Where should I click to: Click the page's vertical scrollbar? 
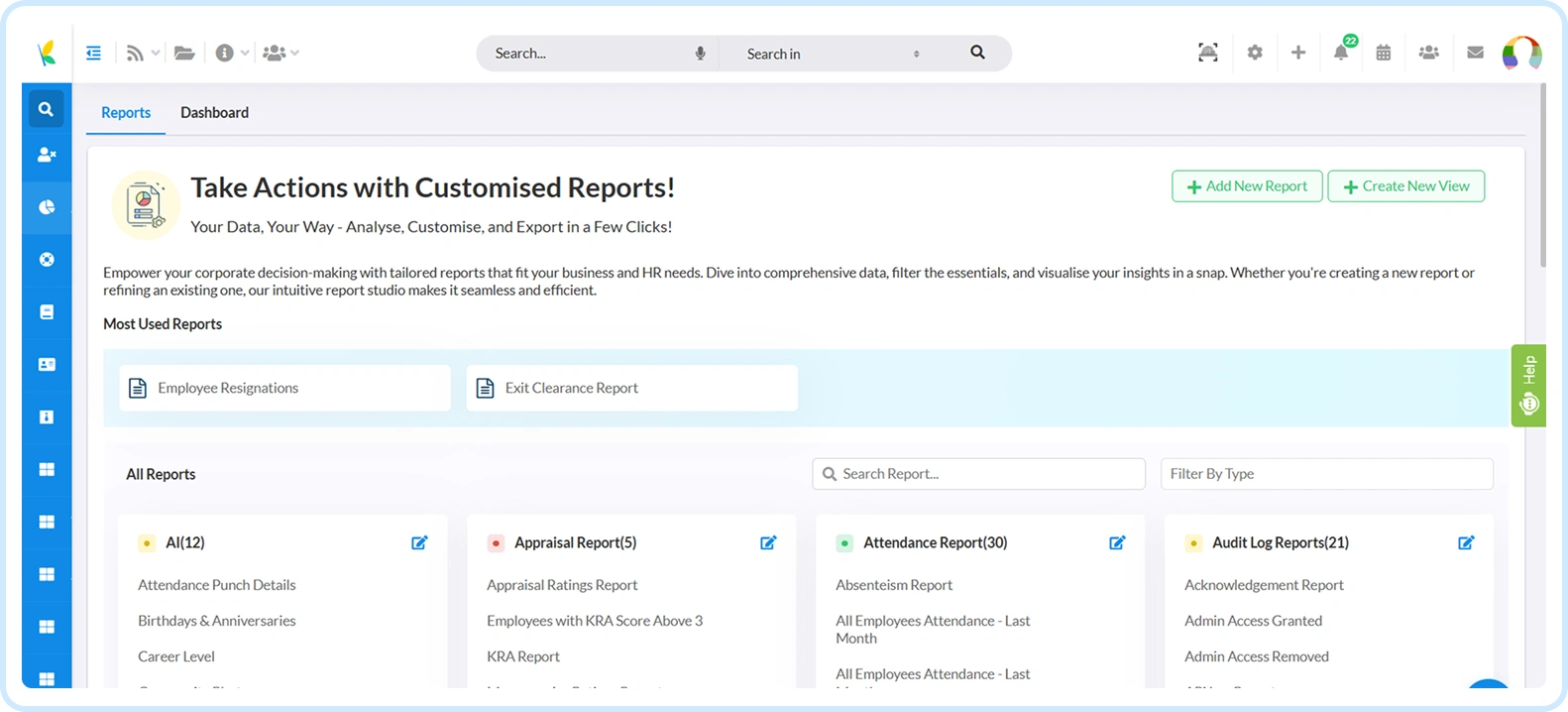(1542, 177)
